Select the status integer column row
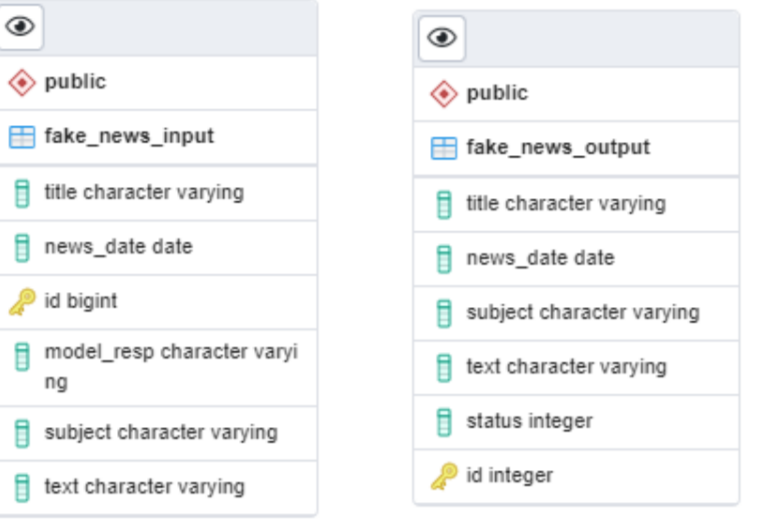The width and height of the screenshot is (762, 521). tap(529, 421)
